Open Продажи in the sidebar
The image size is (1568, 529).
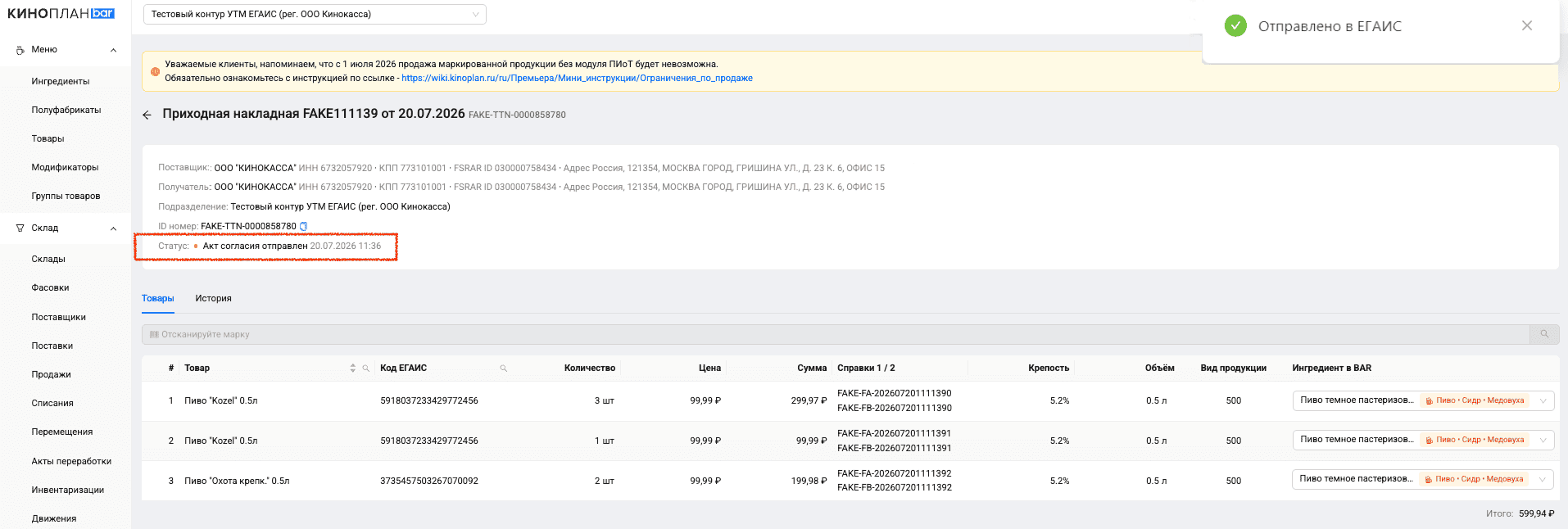tap(51, 374)
